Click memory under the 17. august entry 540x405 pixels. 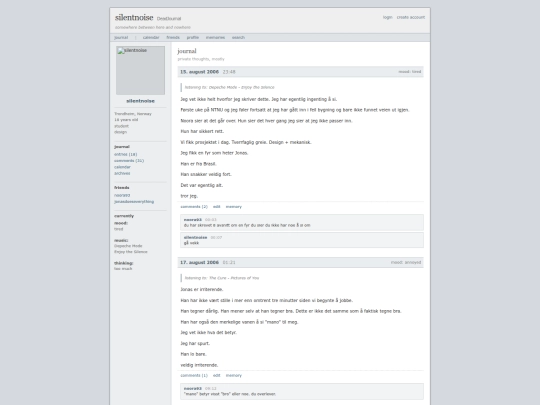234,375
